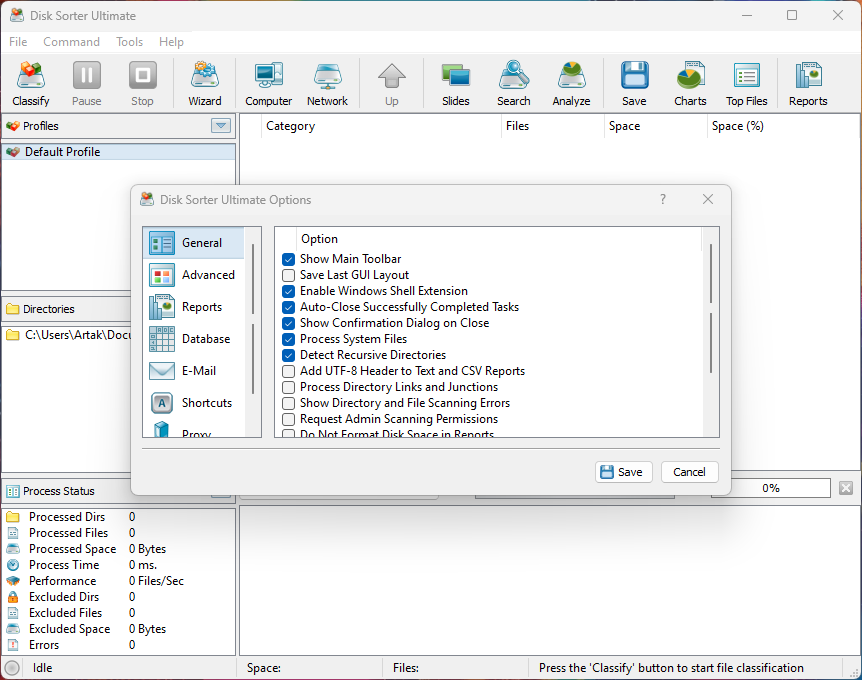Viewport: 862px width, 680px height.
Task: Enable Request Admin Scanning Permissions
Action: click(289, 419)
